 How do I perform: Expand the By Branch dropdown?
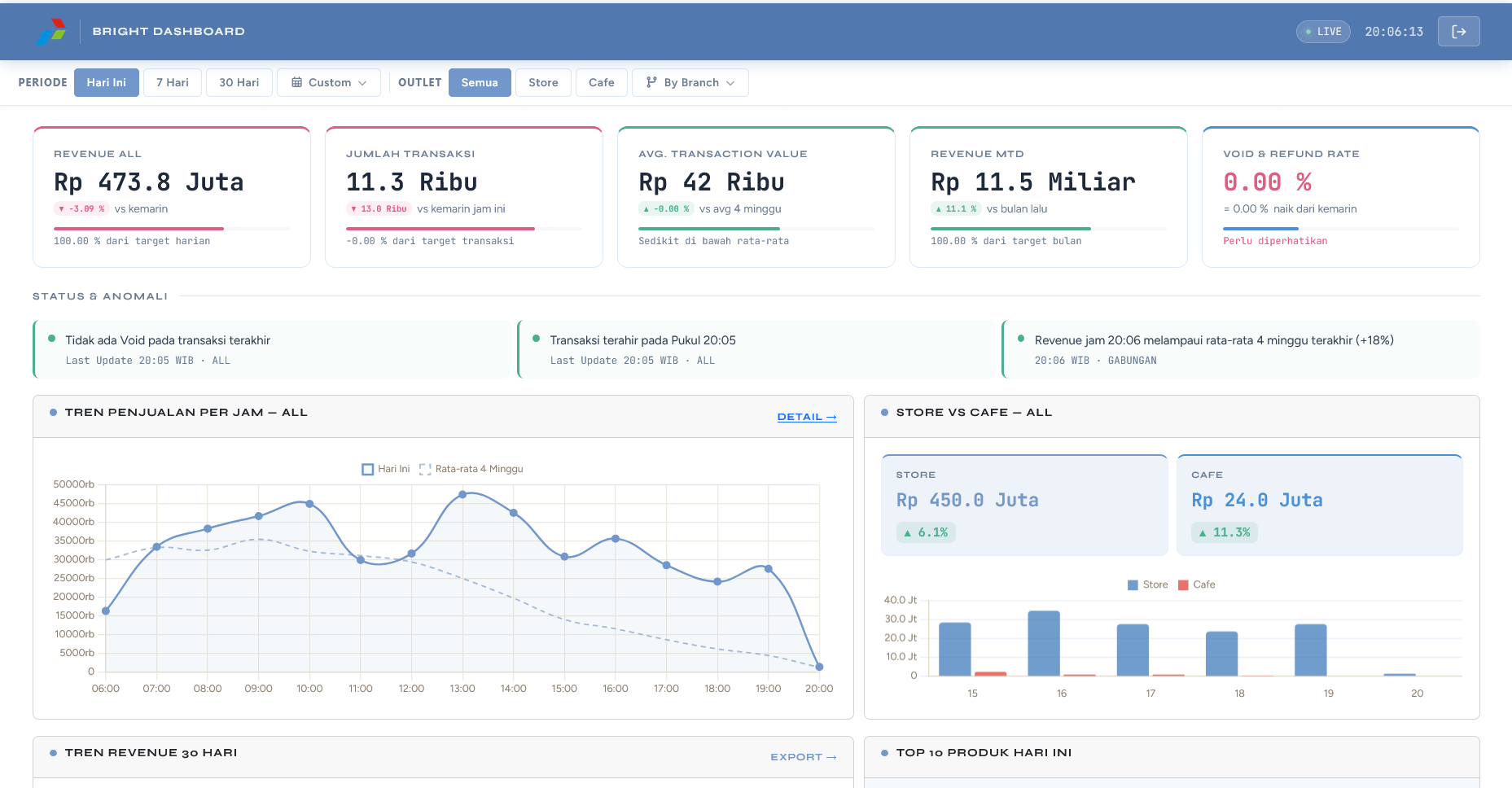[x=690, y=82]
